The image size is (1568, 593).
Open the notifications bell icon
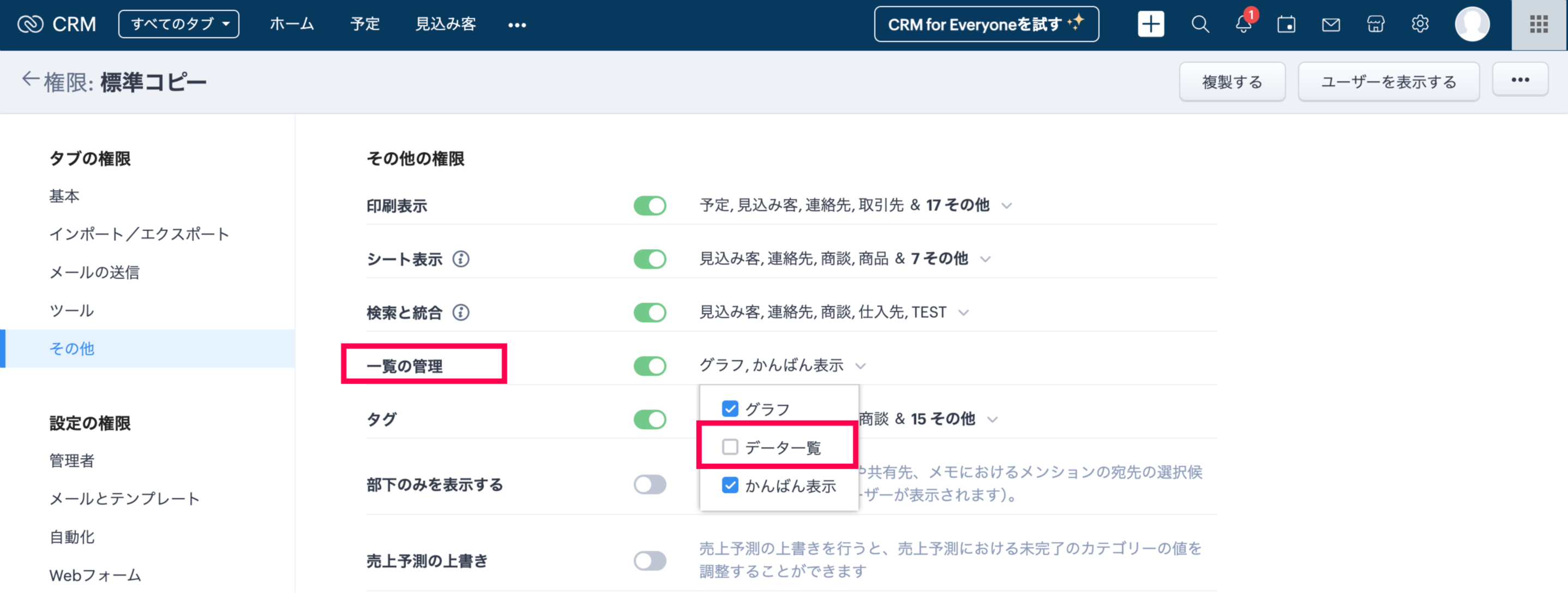point(1243,25)
